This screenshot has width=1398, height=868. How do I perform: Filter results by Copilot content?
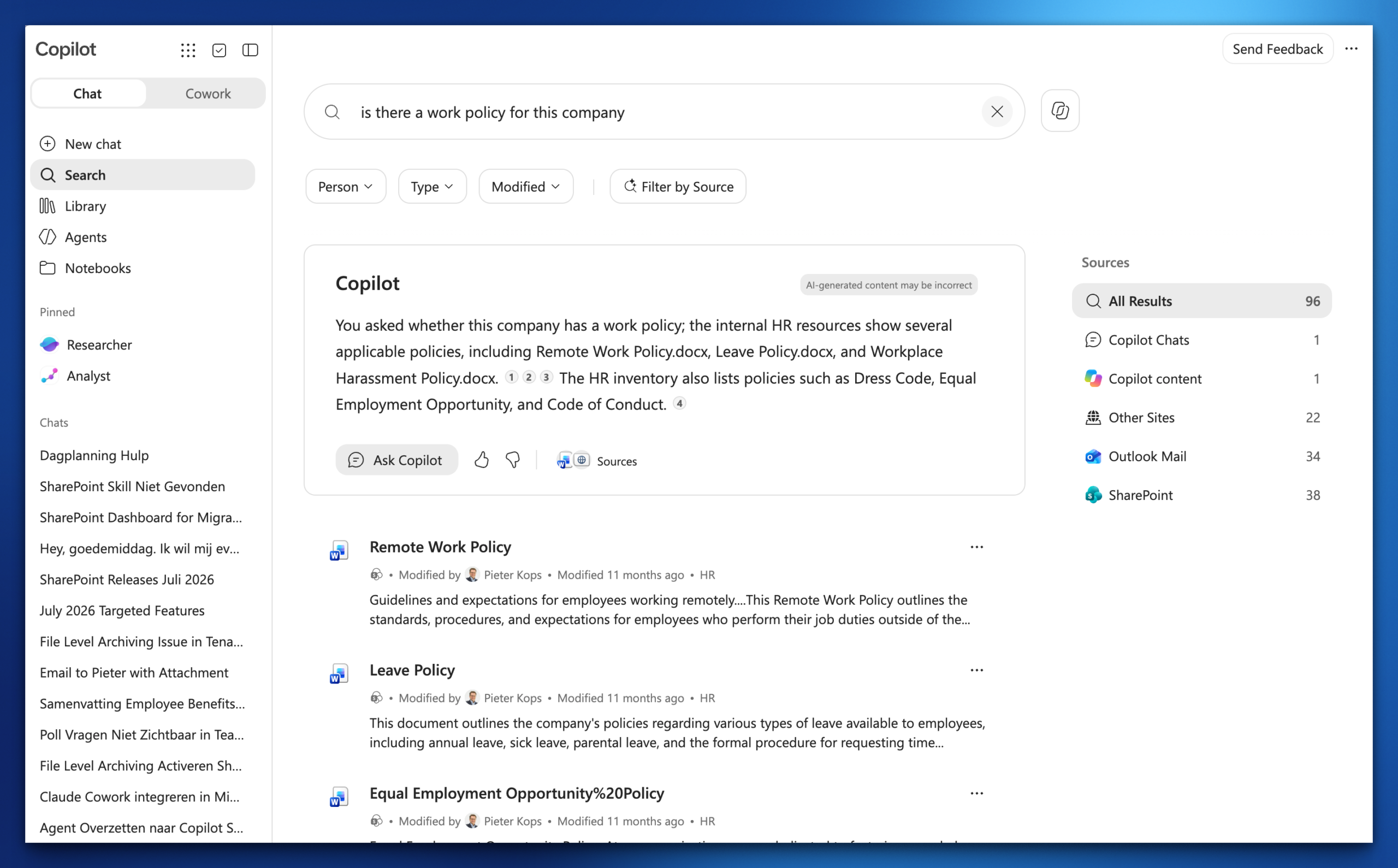click(1201, 378)
